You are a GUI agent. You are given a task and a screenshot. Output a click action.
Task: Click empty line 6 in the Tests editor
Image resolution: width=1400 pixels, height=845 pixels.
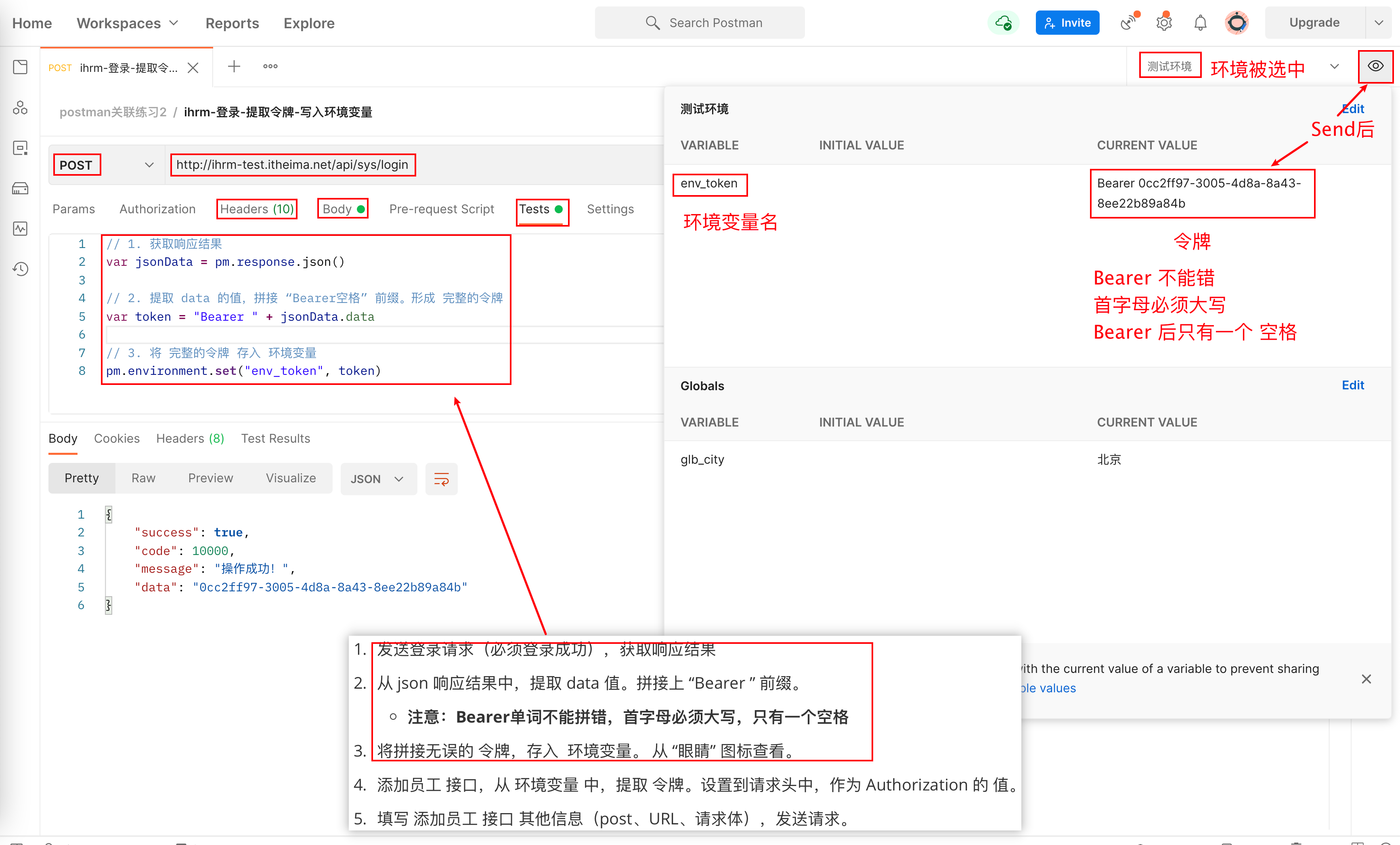pos(384,334)
